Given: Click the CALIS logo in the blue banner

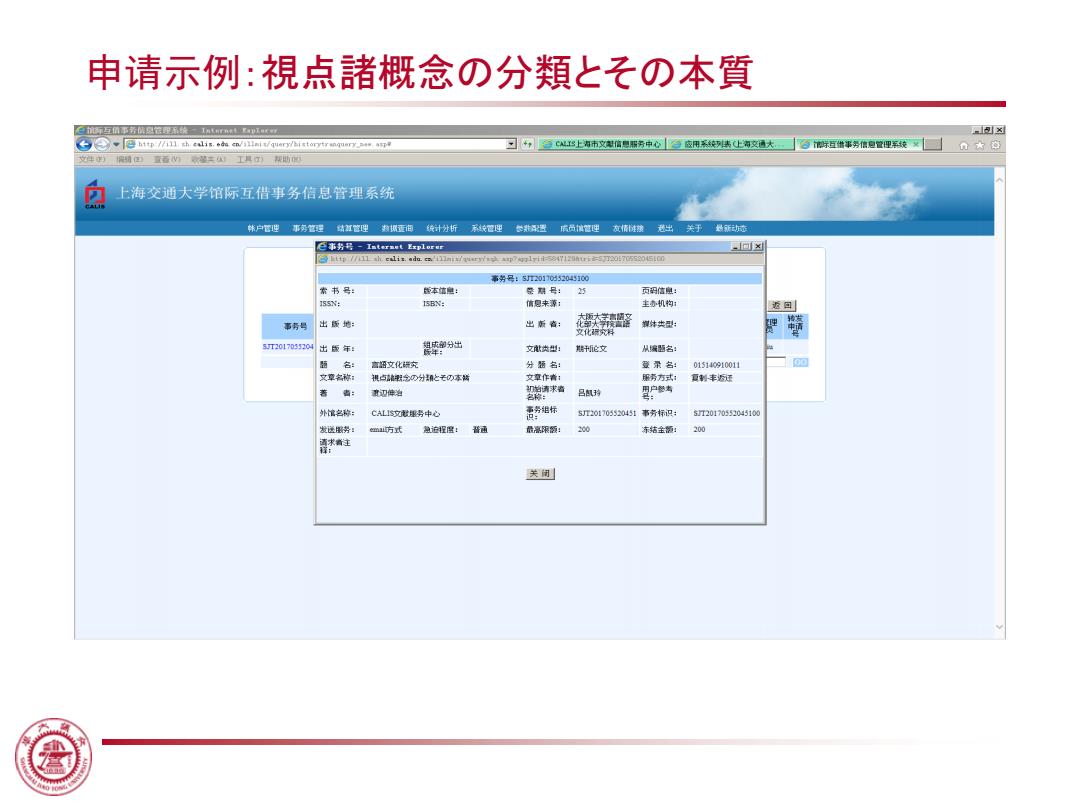Looking at the screenshot, I should [x=94, y=194].
